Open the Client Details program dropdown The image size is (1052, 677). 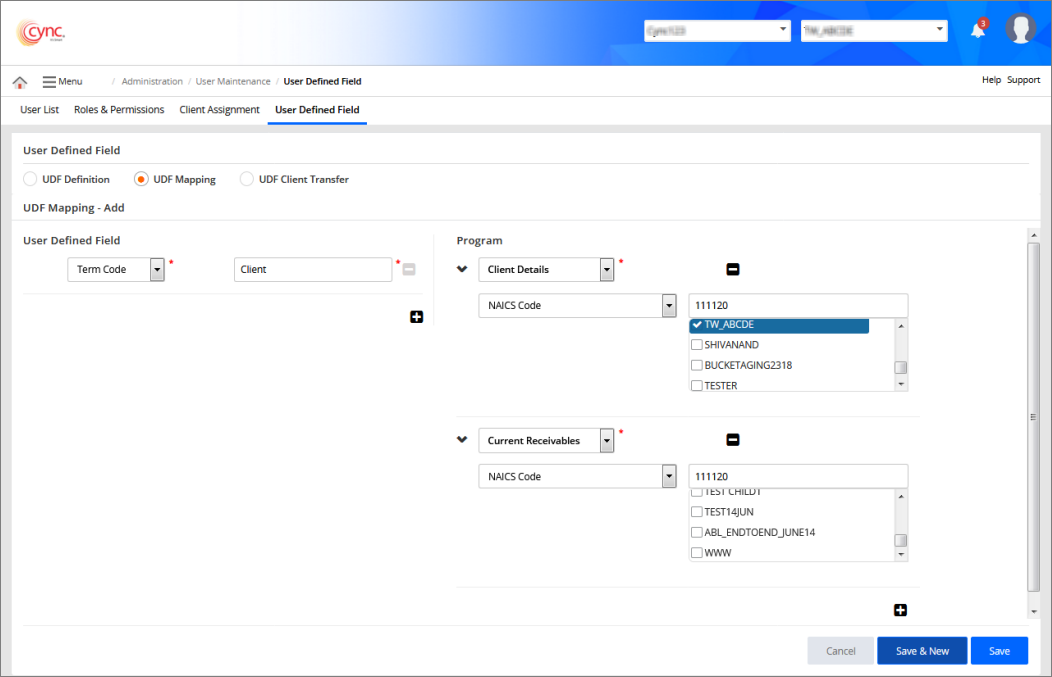coord(606,269)
